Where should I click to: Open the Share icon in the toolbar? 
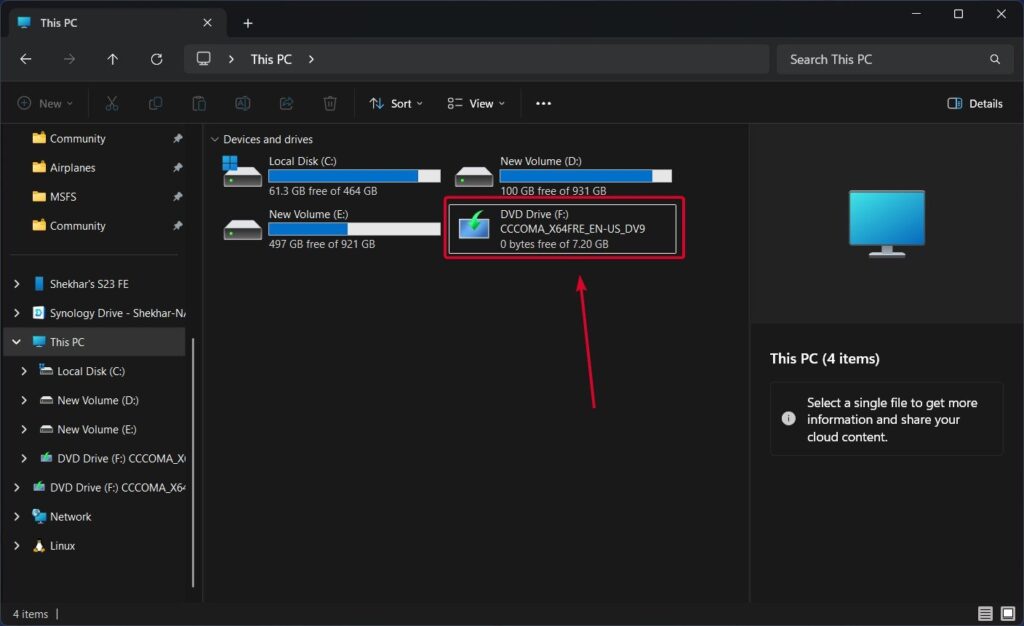pyautogui.click(x=286, y=103)
